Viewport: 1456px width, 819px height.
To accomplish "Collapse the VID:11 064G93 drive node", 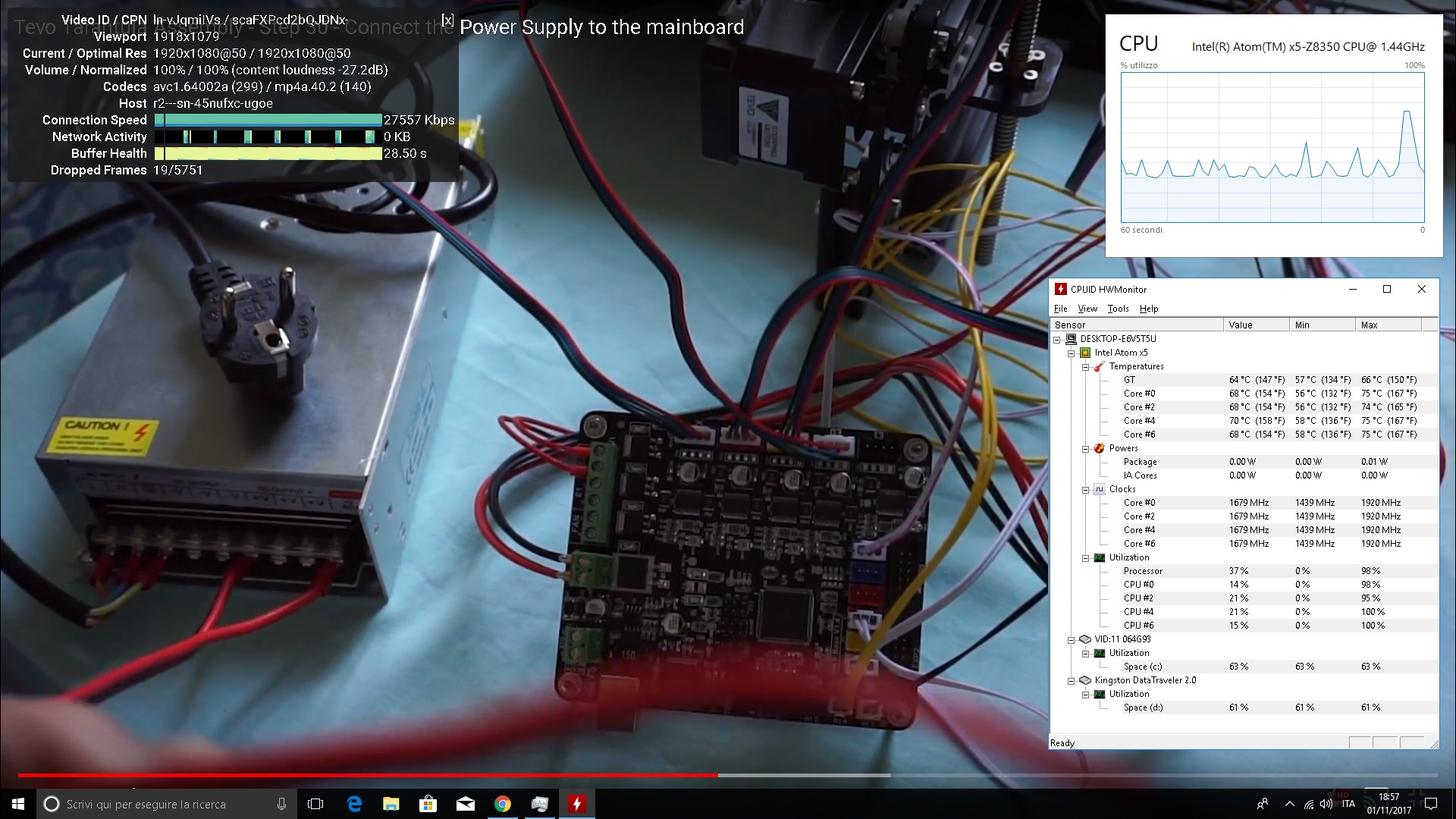I will (x=1072, y=640).
